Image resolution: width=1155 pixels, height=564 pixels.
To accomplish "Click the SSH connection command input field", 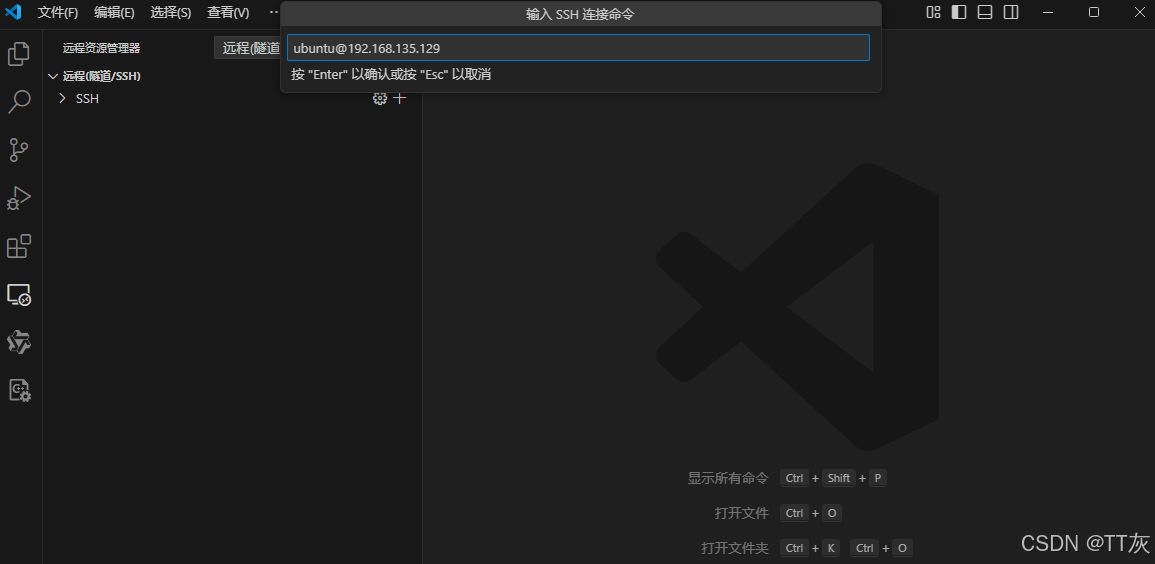I will [578, 48].
